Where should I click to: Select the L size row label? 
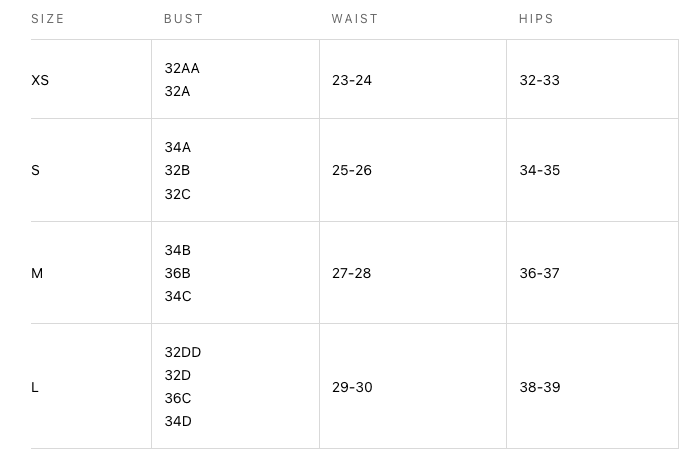click(35, 387)
